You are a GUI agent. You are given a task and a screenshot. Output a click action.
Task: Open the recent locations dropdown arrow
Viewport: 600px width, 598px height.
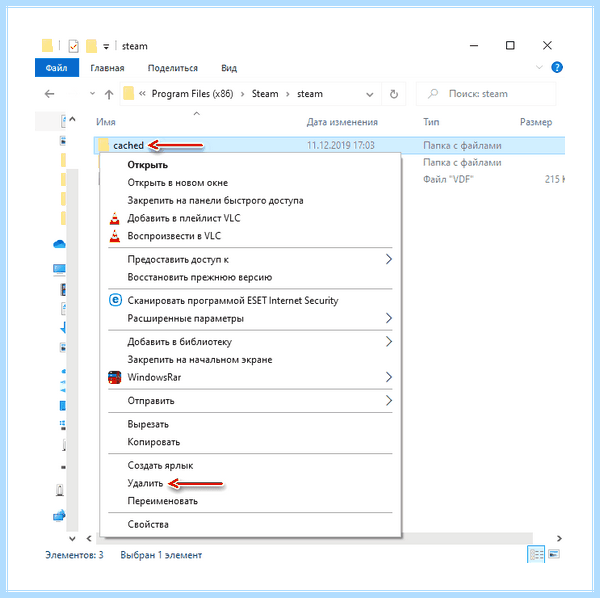tap(92, 93)
